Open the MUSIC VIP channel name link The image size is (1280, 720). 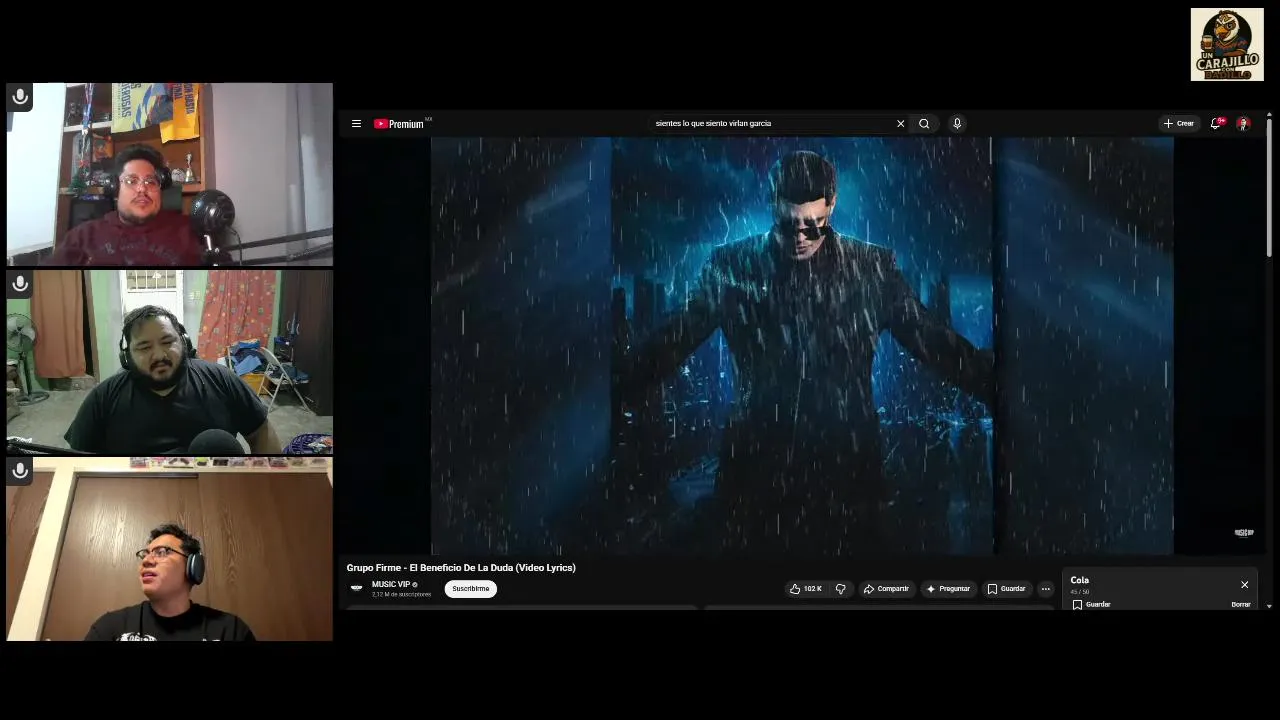coord(391,584)
